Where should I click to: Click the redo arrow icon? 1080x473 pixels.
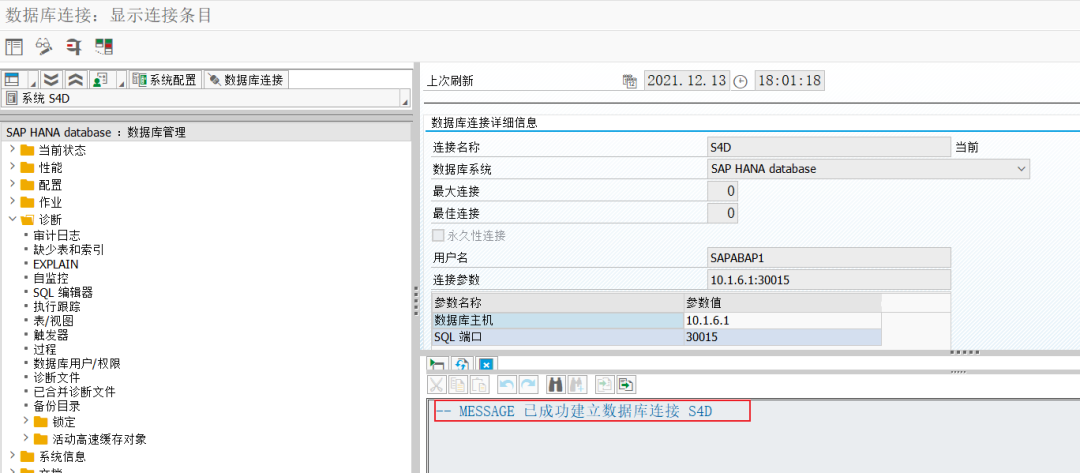coord(528,384)
